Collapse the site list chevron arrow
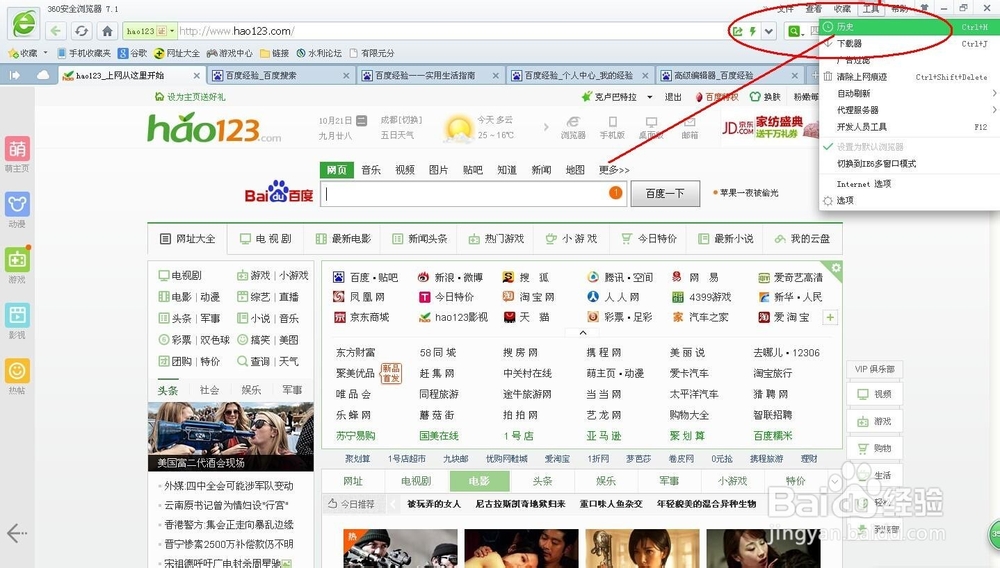Image resolution: width=1000 pixels, height=568 pixels. [x=582, y=333]
